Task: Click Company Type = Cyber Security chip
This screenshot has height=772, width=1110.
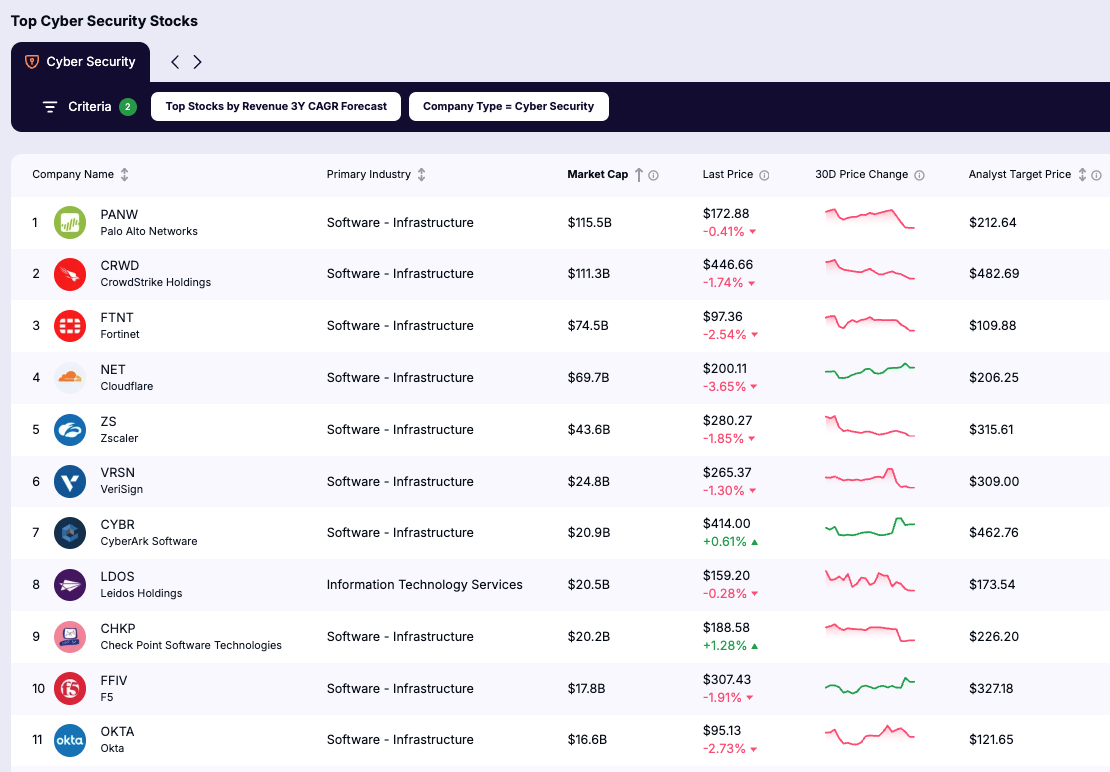Action: point(508,107)
